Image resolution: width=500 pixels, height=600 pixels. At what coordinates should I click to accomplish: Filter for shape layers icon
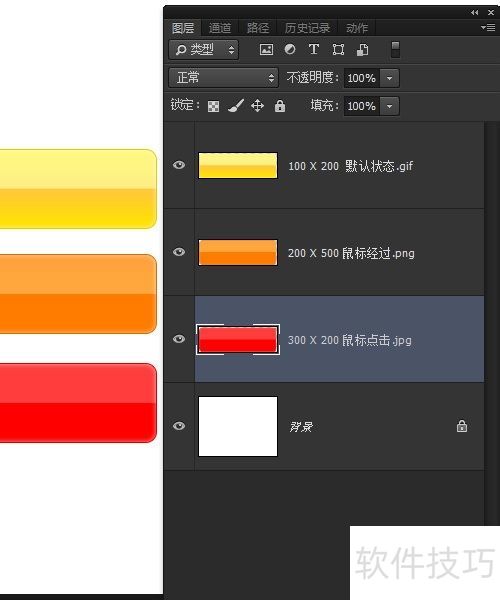(x=338, y=50)
